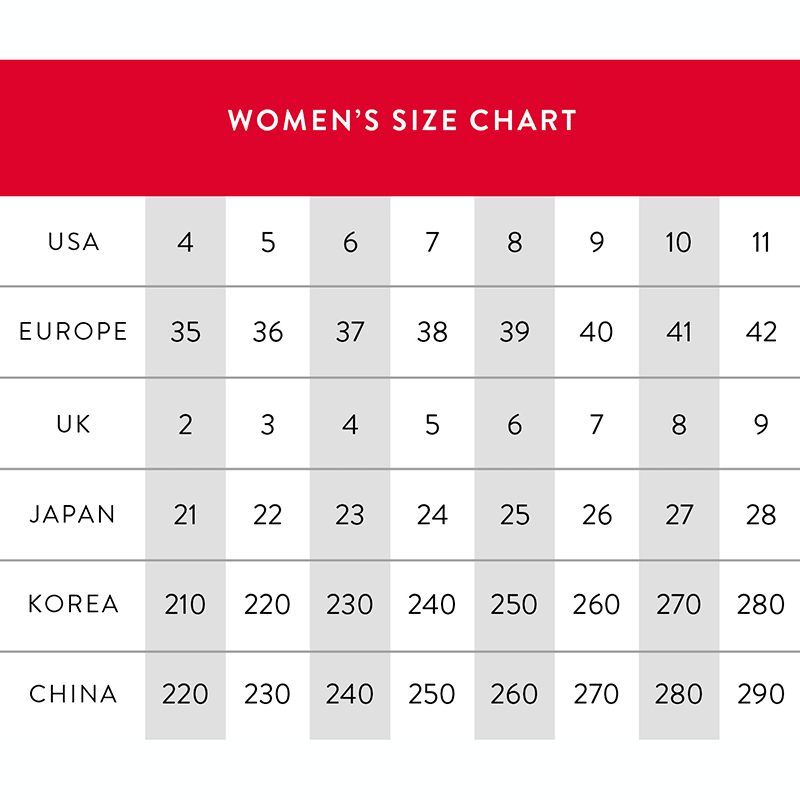The image size is (800, 800).
Task: Click the KOREA row label
Action: click(x=73, y=604)
